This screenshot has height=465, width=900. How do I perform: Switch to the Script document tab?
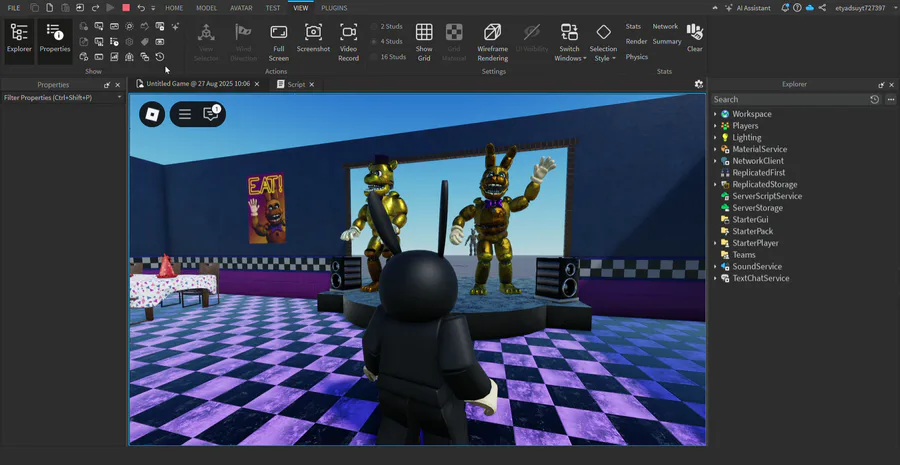coord(296,84)
